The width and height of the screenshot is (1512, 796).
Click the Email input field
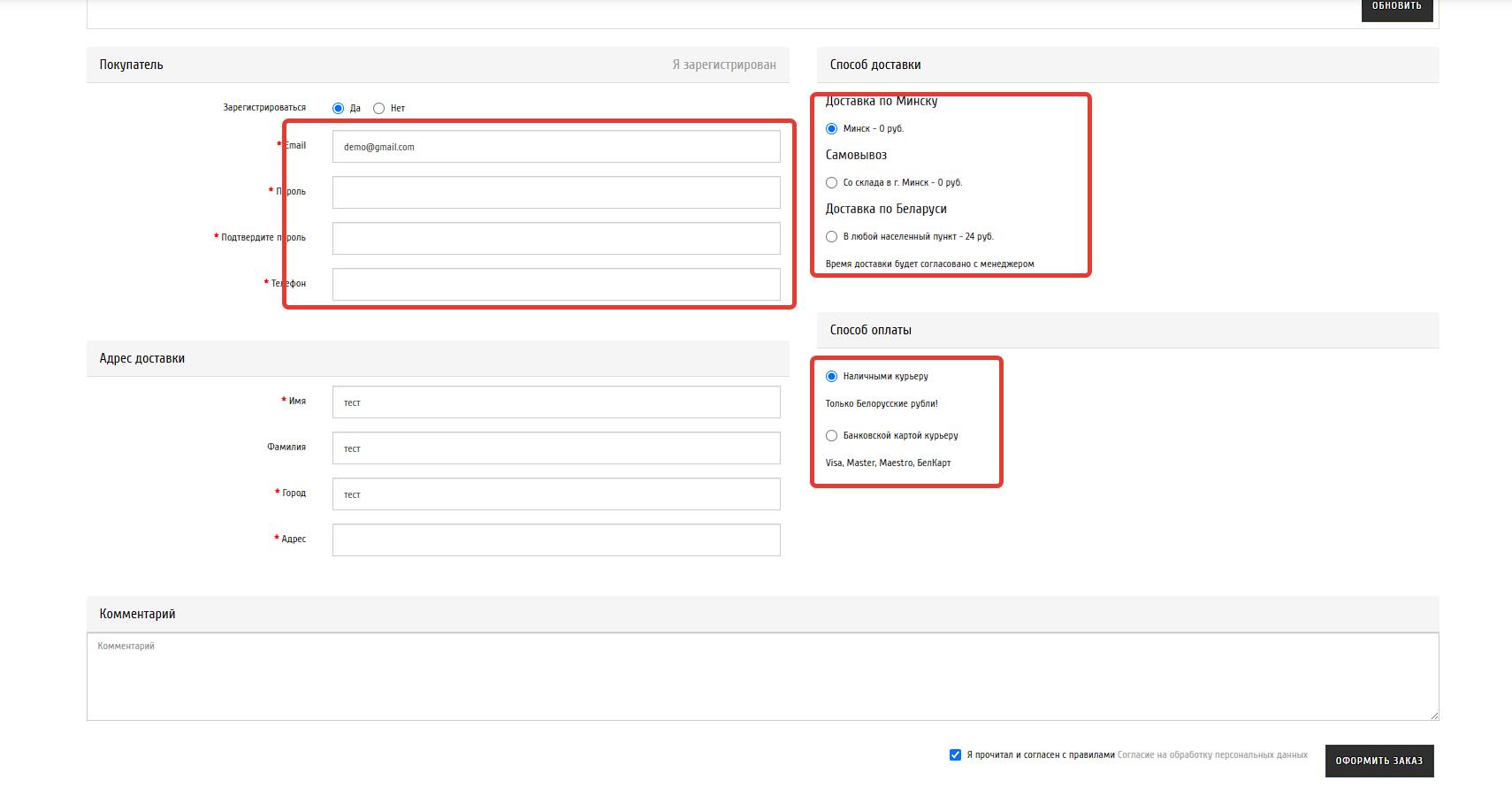[556, 147]
